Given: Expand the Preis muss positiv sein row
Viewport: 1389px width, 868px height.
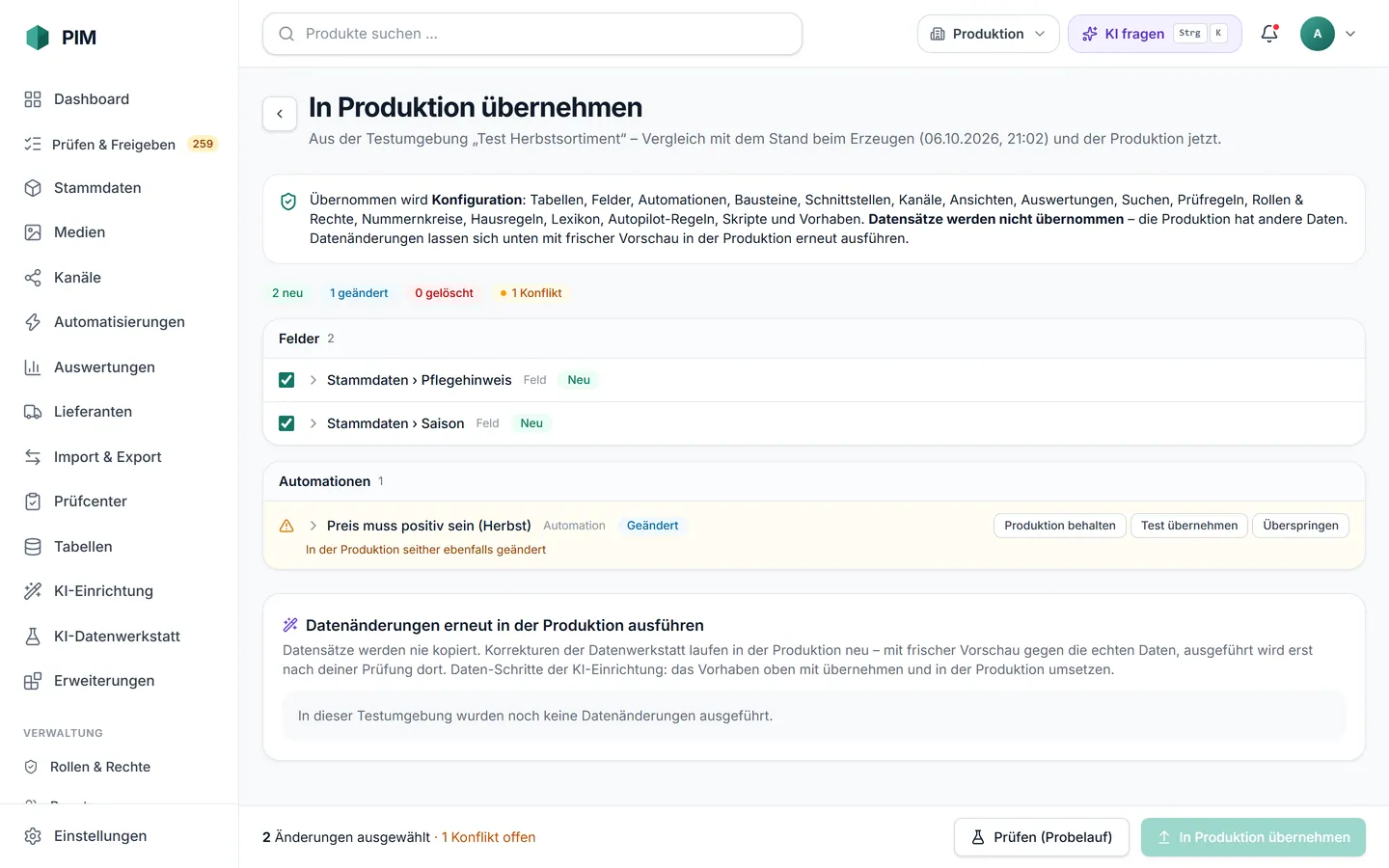Looking at the screenshot, I should (x=313, y=526).
